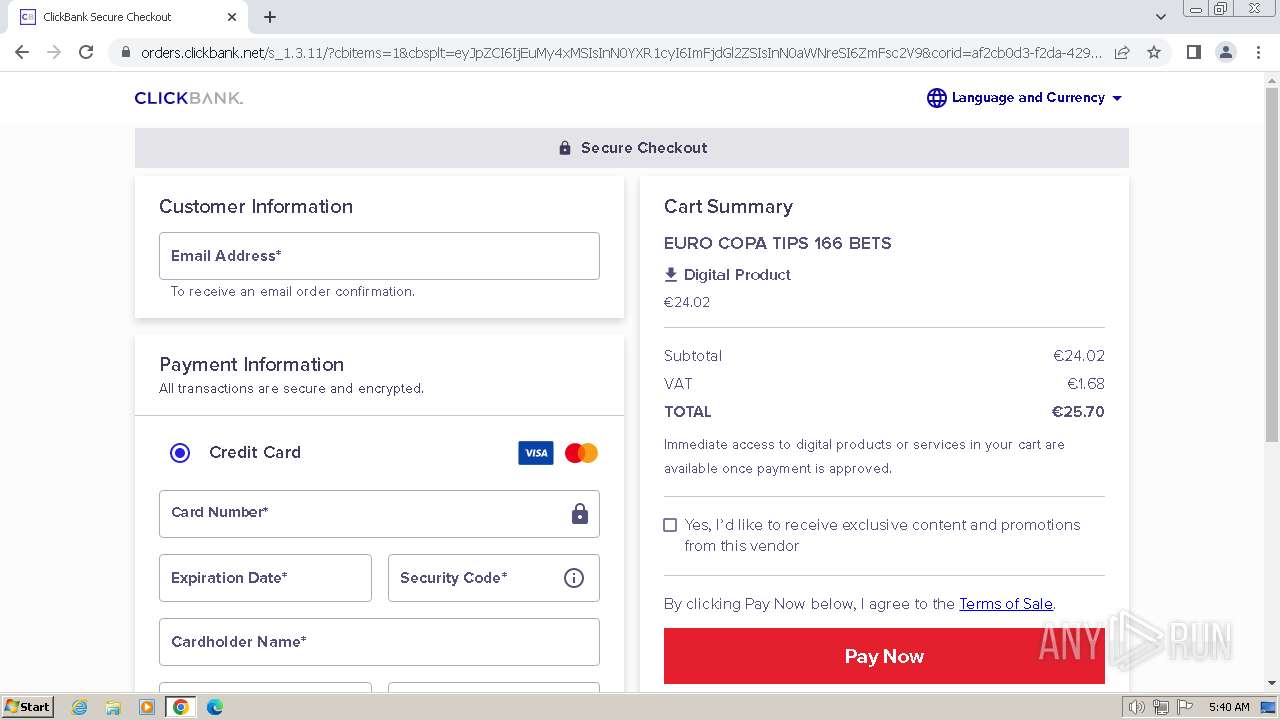Switch to the ClickBank Secure Checkout tab

point(120,17)
